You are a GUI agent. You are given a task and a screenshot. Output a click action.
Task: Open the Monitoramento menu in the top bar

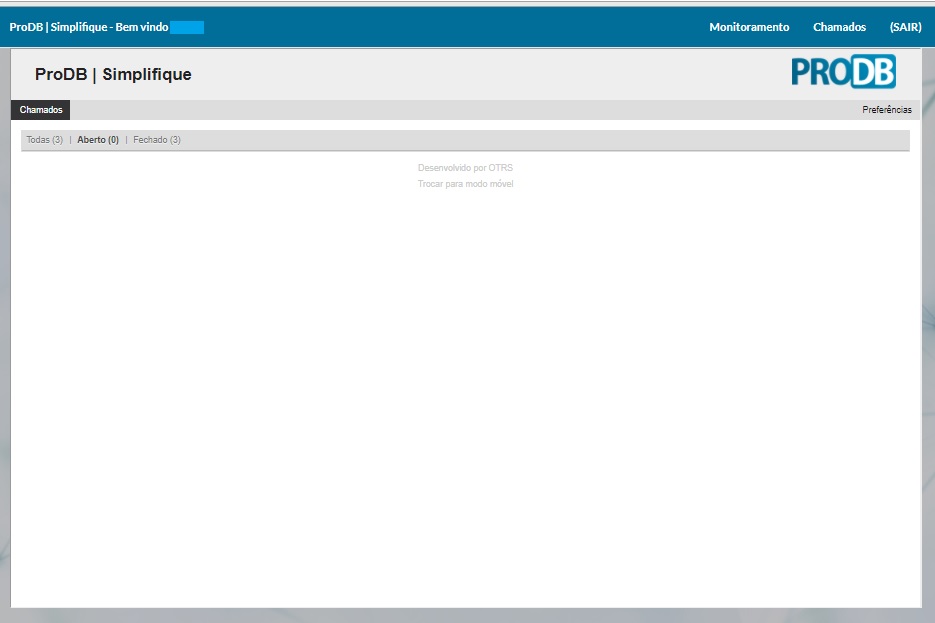(749, 27)
